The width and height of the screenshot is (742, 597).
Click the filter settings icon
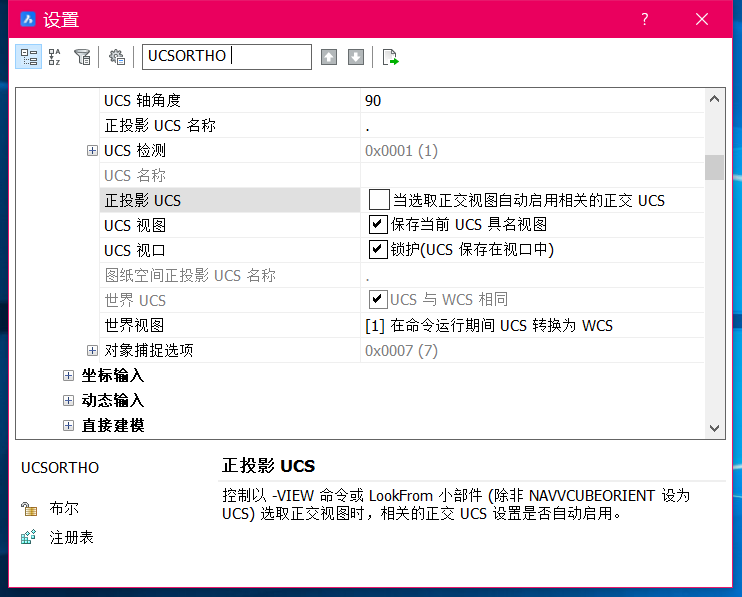82,57
